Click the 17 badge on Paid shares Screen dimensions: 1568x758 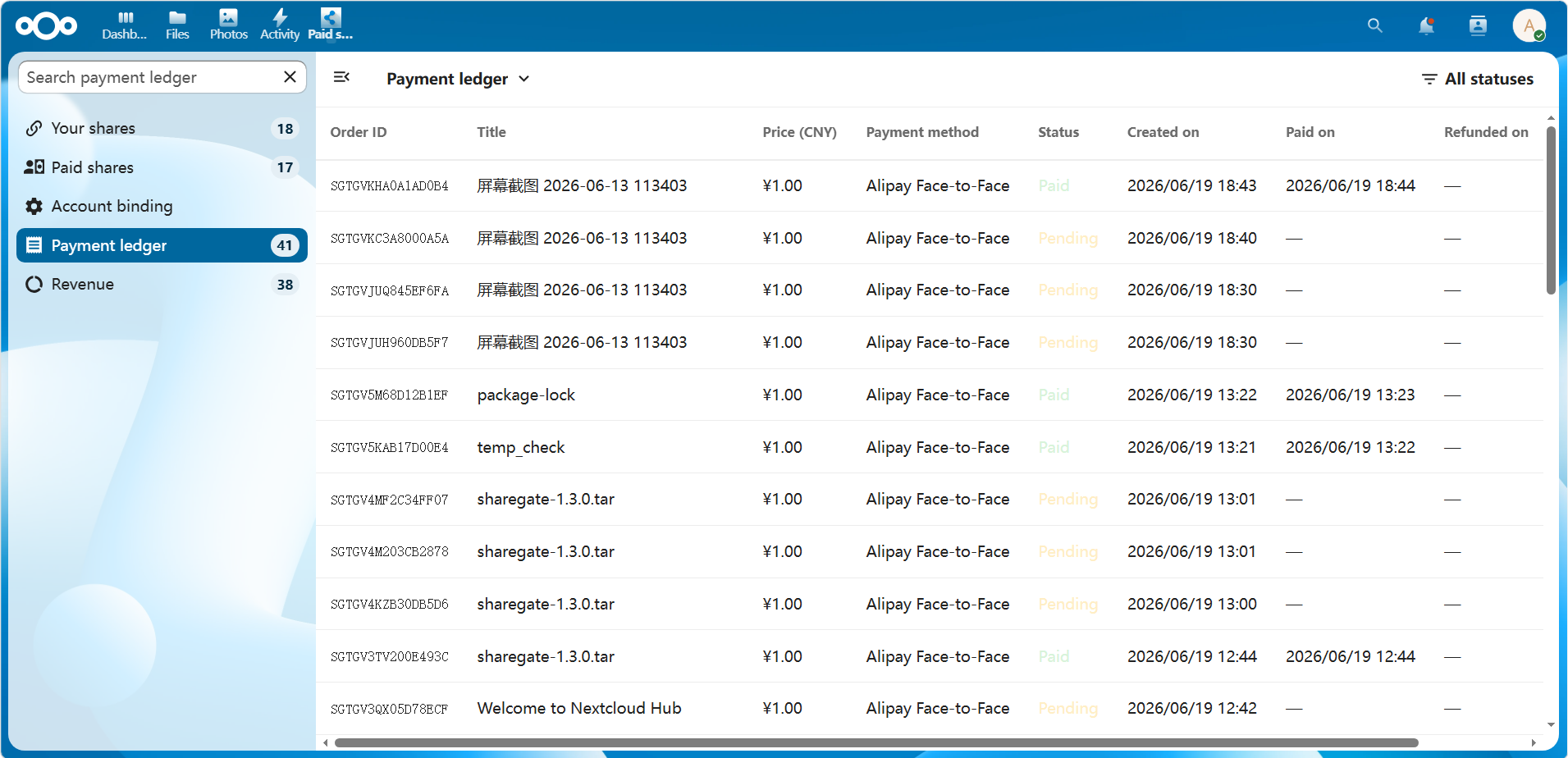point(285,167)
